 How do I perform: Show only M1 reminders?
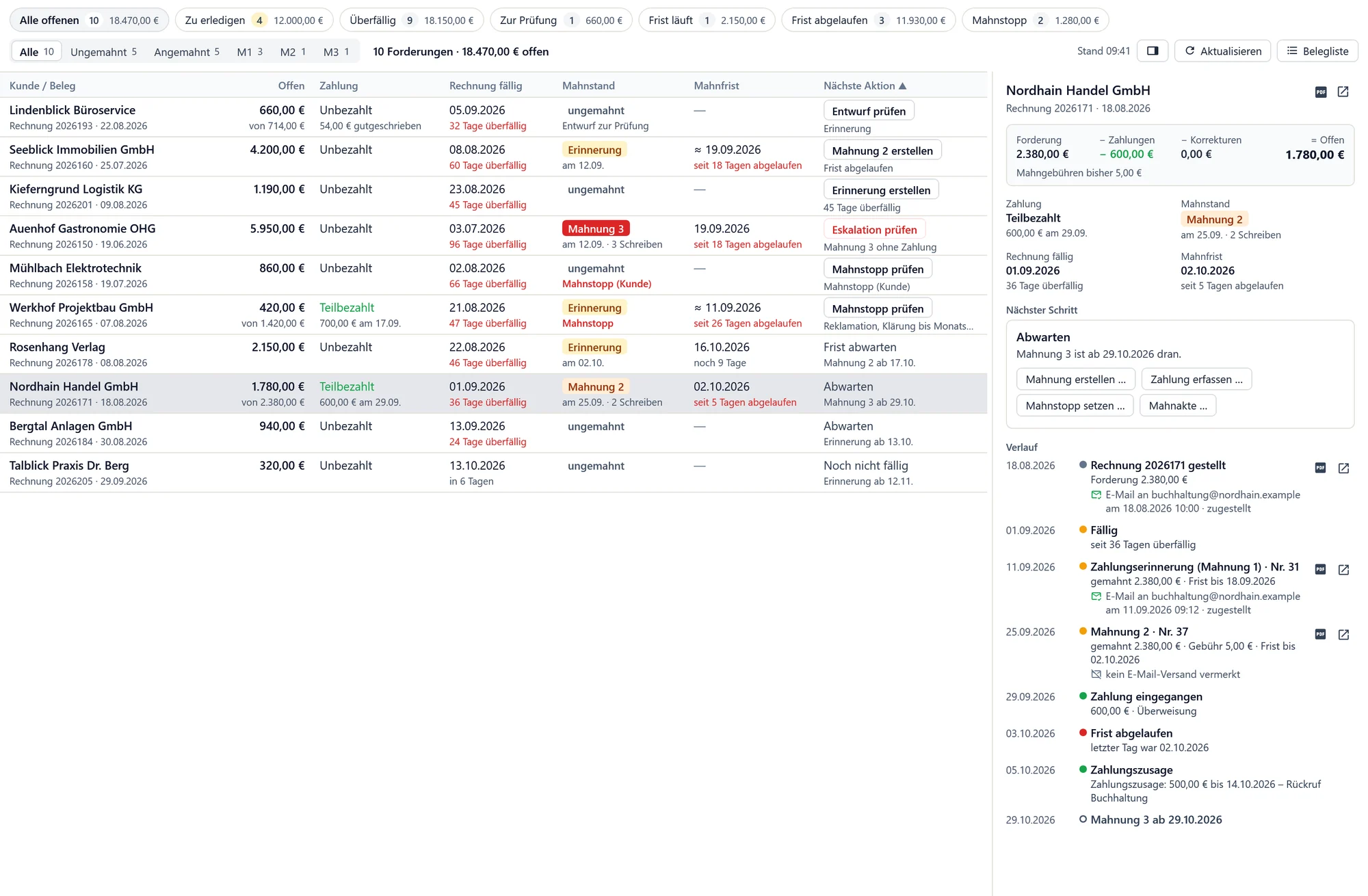click(x=250, y=52)
